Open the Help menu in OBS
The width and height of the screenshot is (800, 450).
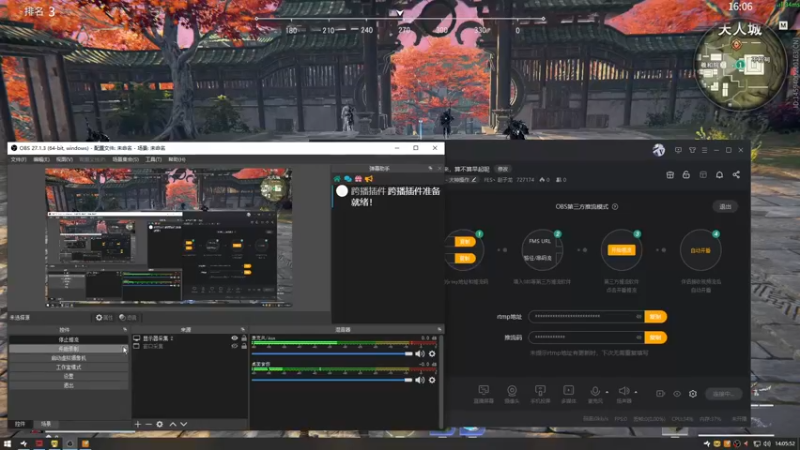[x=177, y=160]
